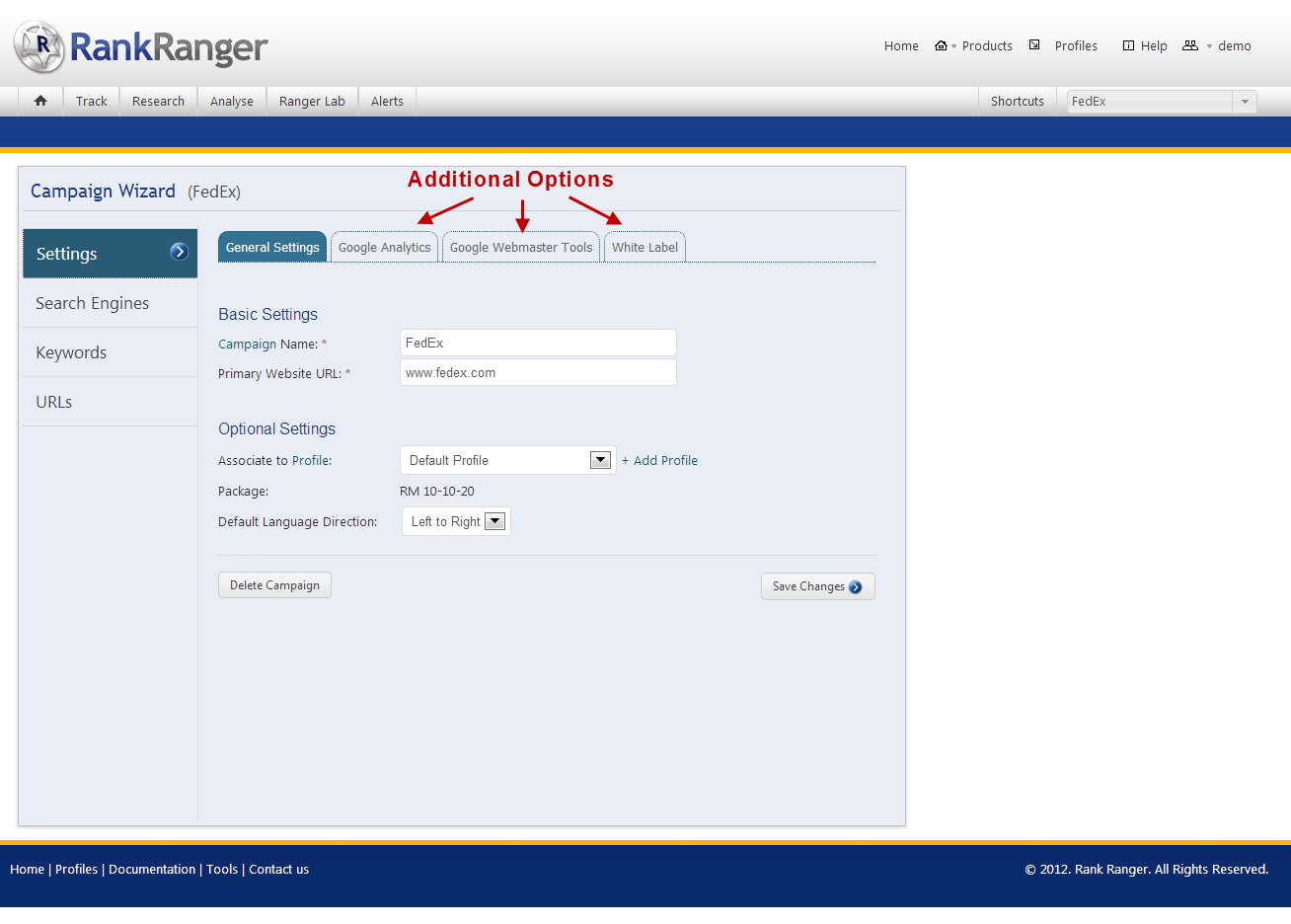Switch to the White Label tab
The image size is (1291, 924).
coord(645,247)
